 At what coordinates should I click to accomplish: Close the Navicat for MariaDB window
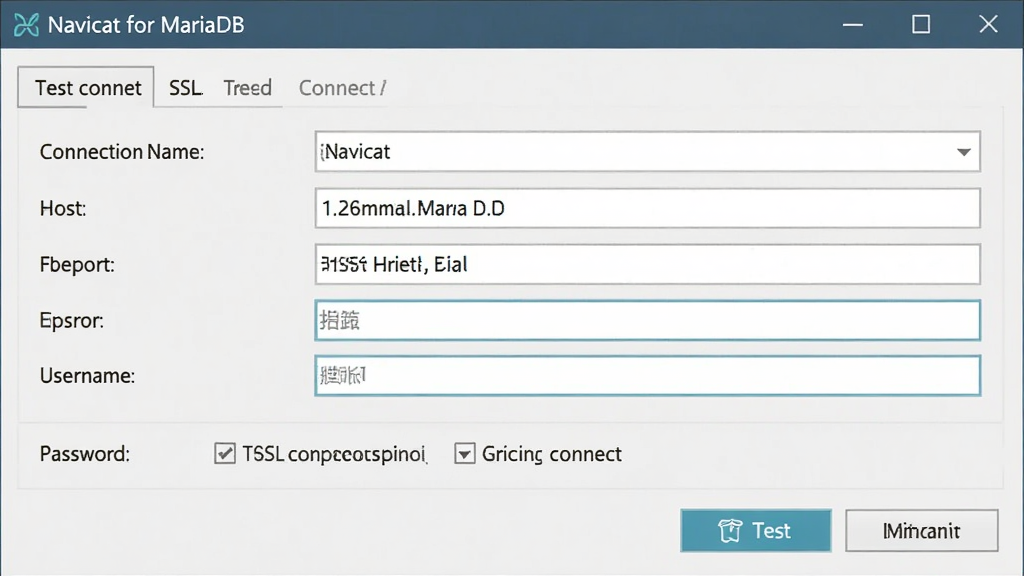(x=989, y=25)
